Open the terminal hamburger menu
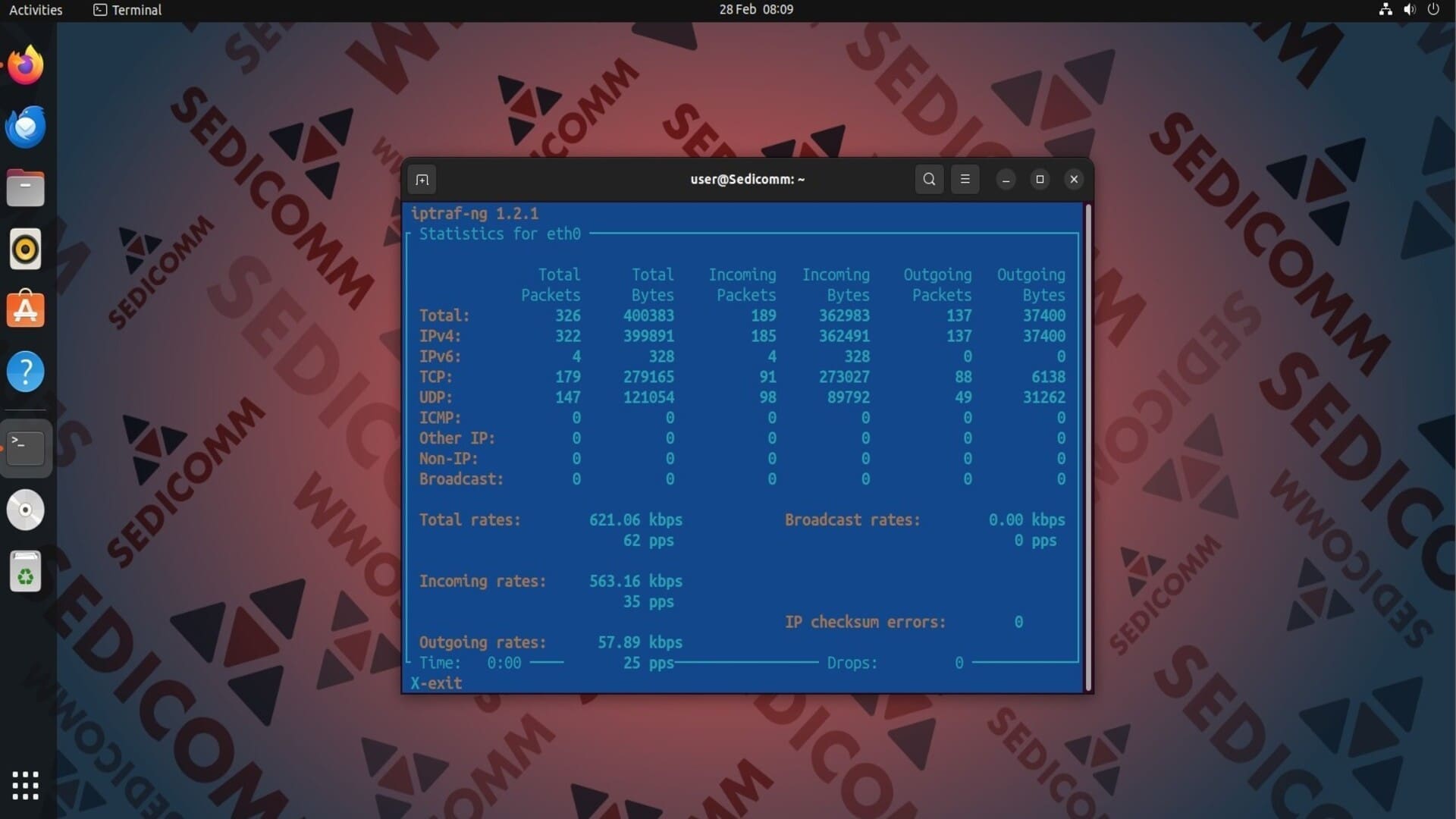The width and height of the screenshot is (1456, 819). (965, 180)
